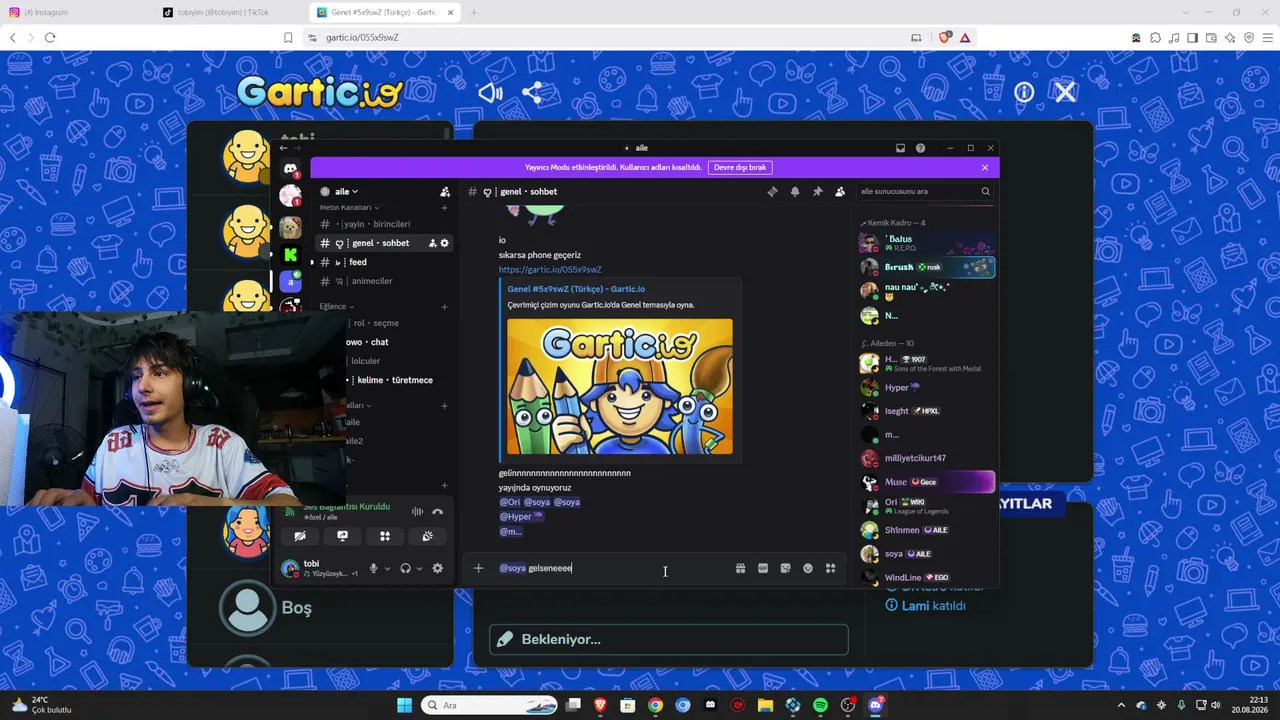Select member milliyetcikurt47 in member list

[926, 458]
